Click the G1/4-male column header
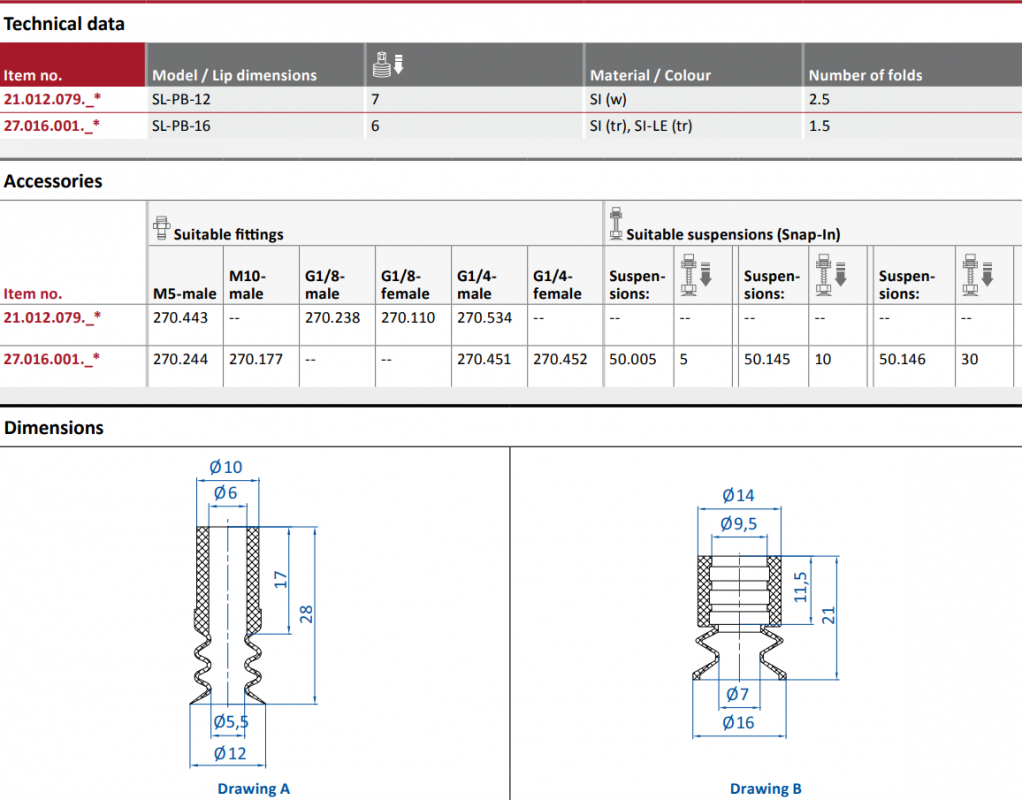The width and height of the screenshot is (1022, 800). click(476, 285)
